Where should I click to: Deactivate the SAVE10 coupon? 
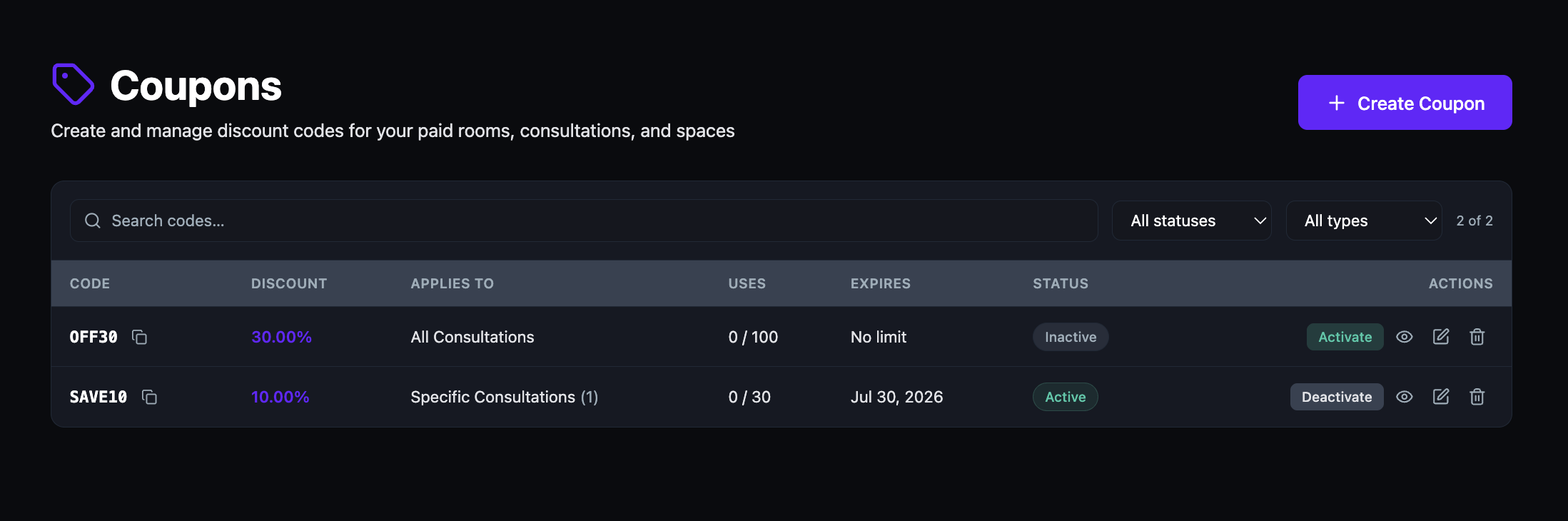click(x=1337, y=397)
